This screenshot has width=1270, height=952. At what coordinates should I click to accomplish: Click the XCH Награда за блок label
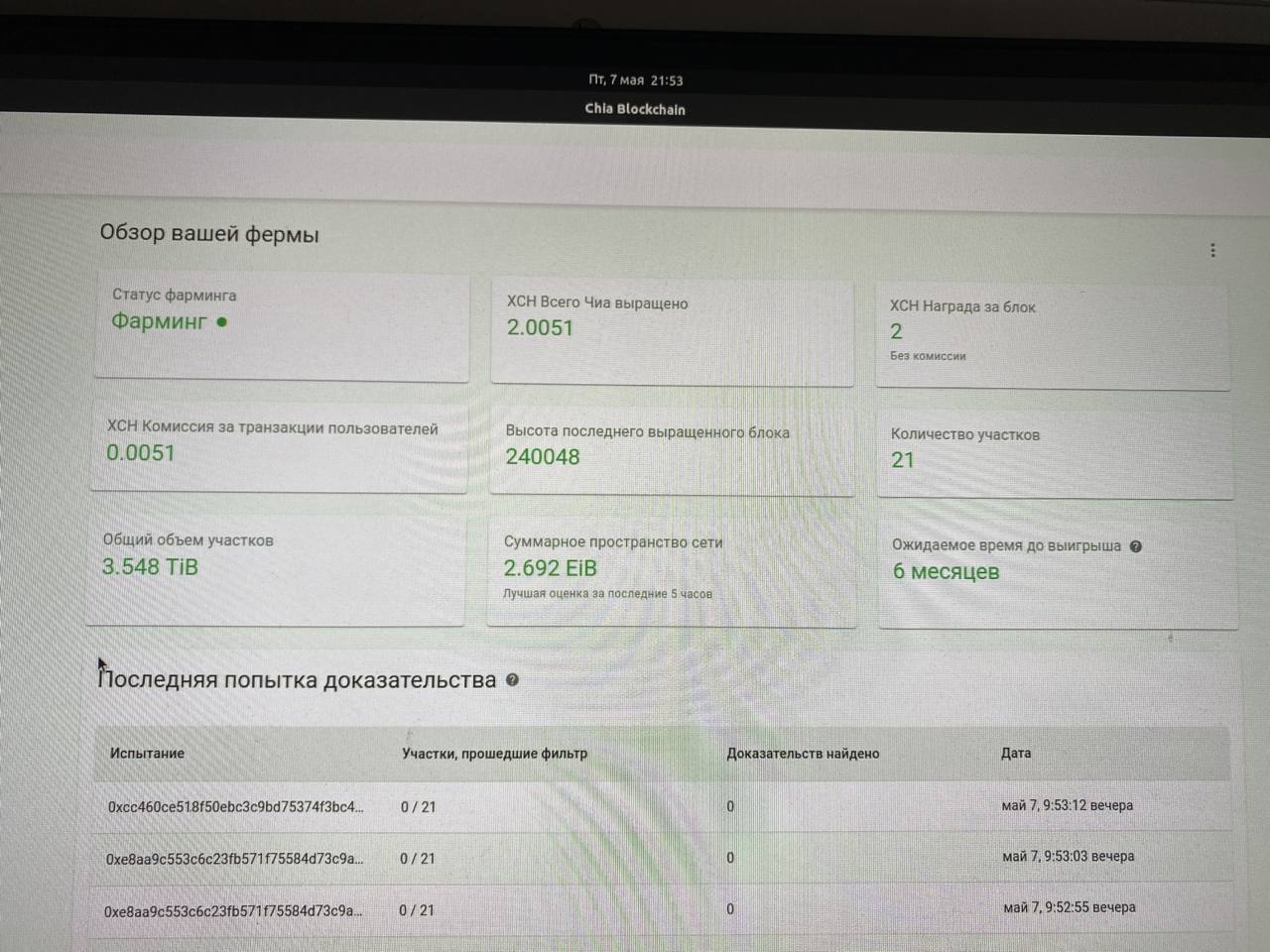962,306
